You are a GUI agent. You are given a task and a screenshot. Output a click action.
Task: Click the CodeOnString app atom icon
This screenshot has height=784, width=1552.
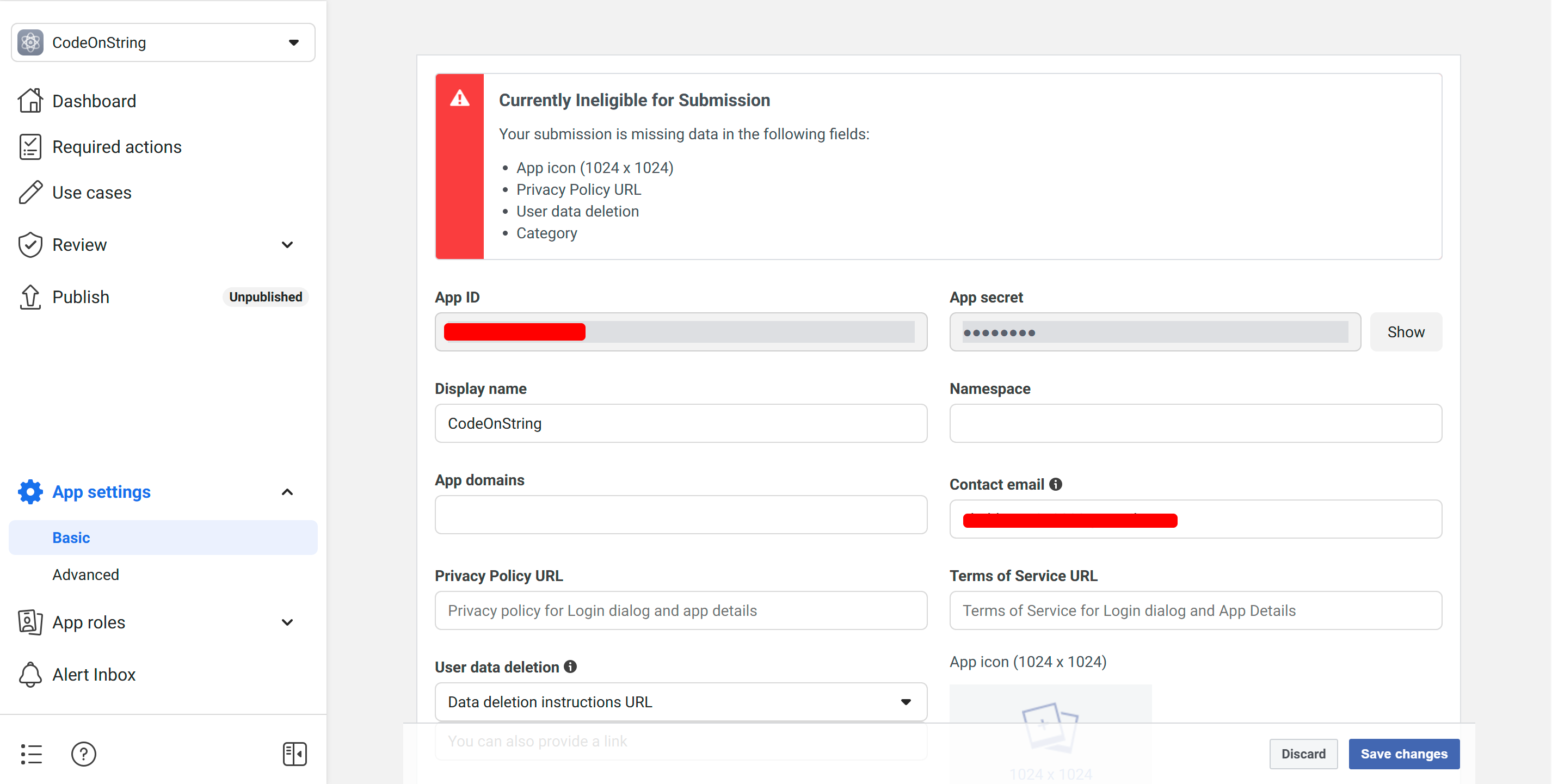30,43
